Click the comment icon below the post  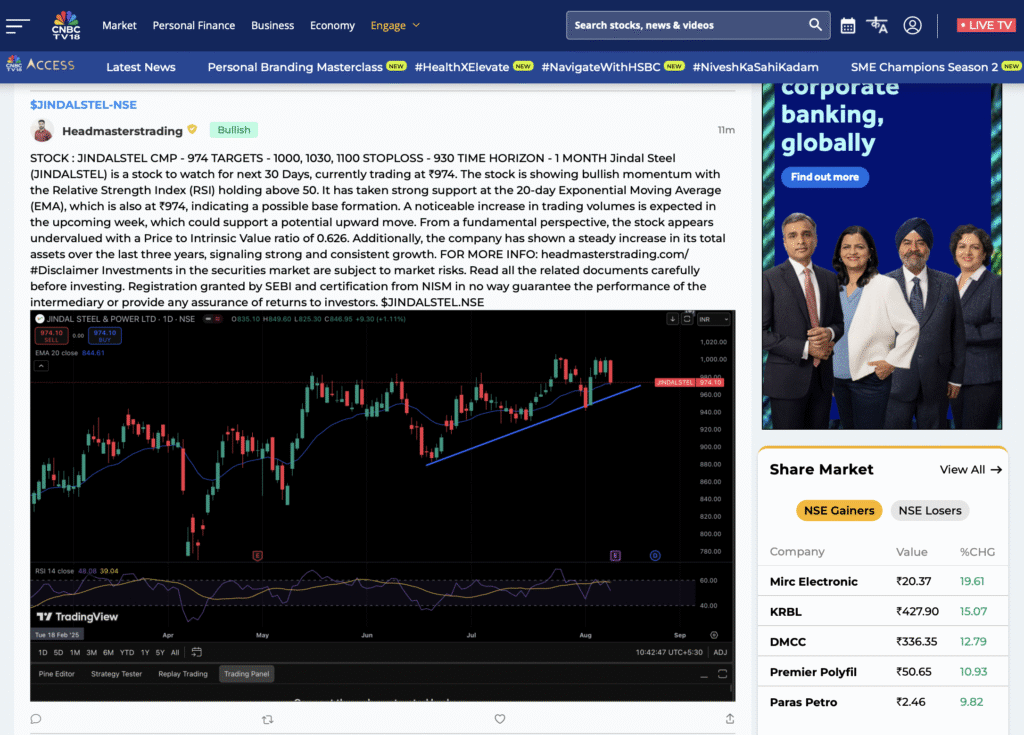36,718
